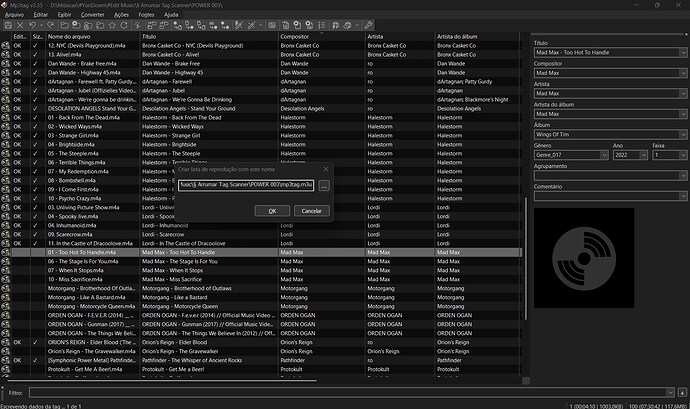Expand the Artista do álbum dropdown

(x=683, y=114)
